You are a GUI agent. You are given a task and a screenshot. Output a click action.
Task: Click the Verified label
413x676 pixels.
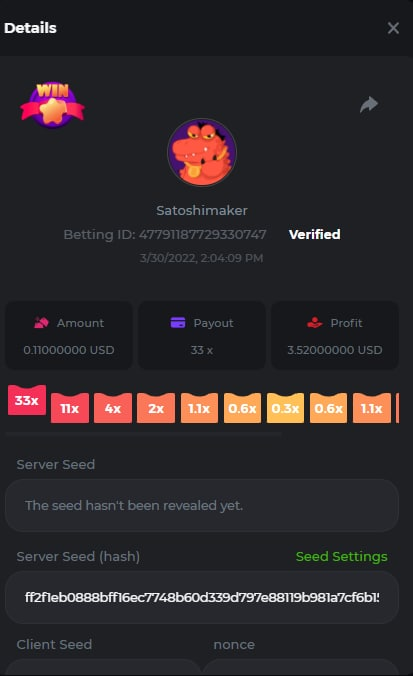pos(315,234)
